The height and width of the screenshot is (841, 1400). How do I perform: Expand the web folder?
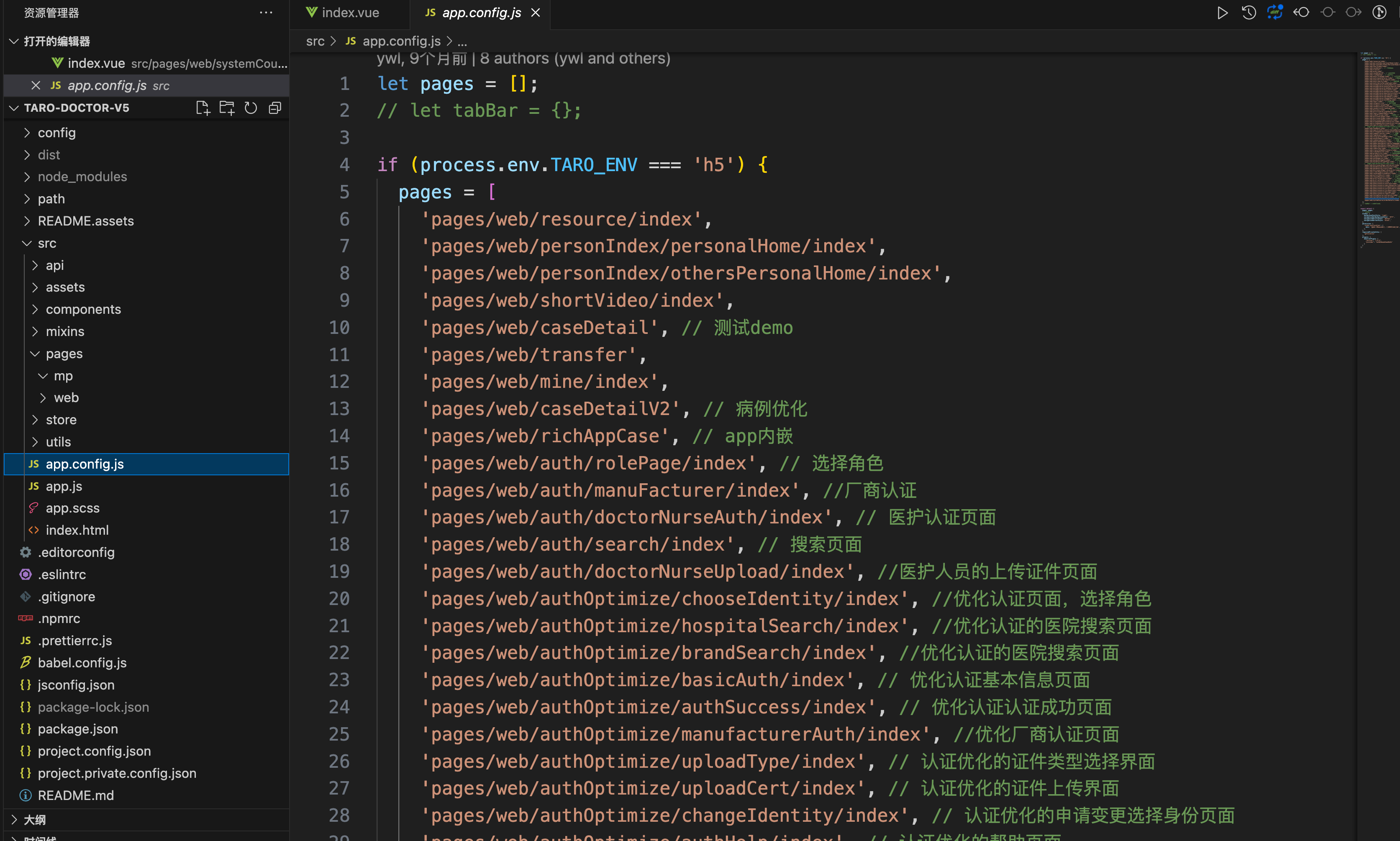(x=146, y=398)
